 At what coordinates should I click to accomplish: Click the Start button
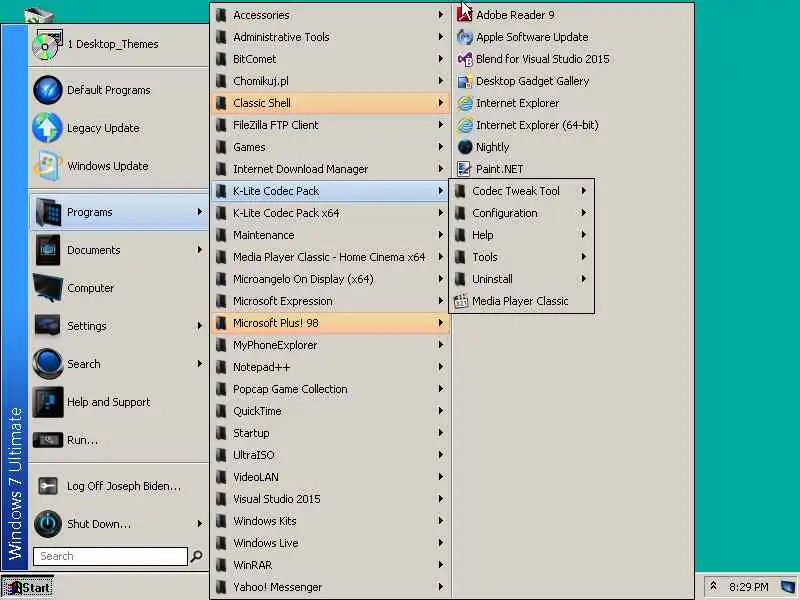pos(27,587)
